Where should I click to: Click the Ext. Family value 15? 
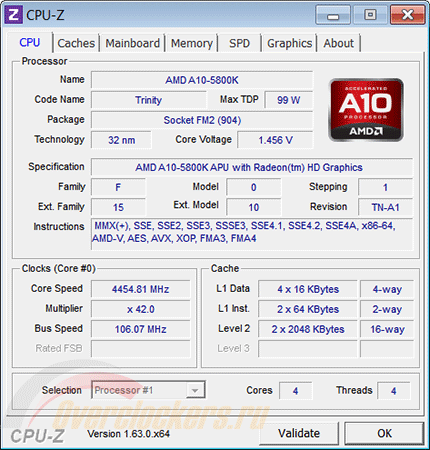coord(118,207)
